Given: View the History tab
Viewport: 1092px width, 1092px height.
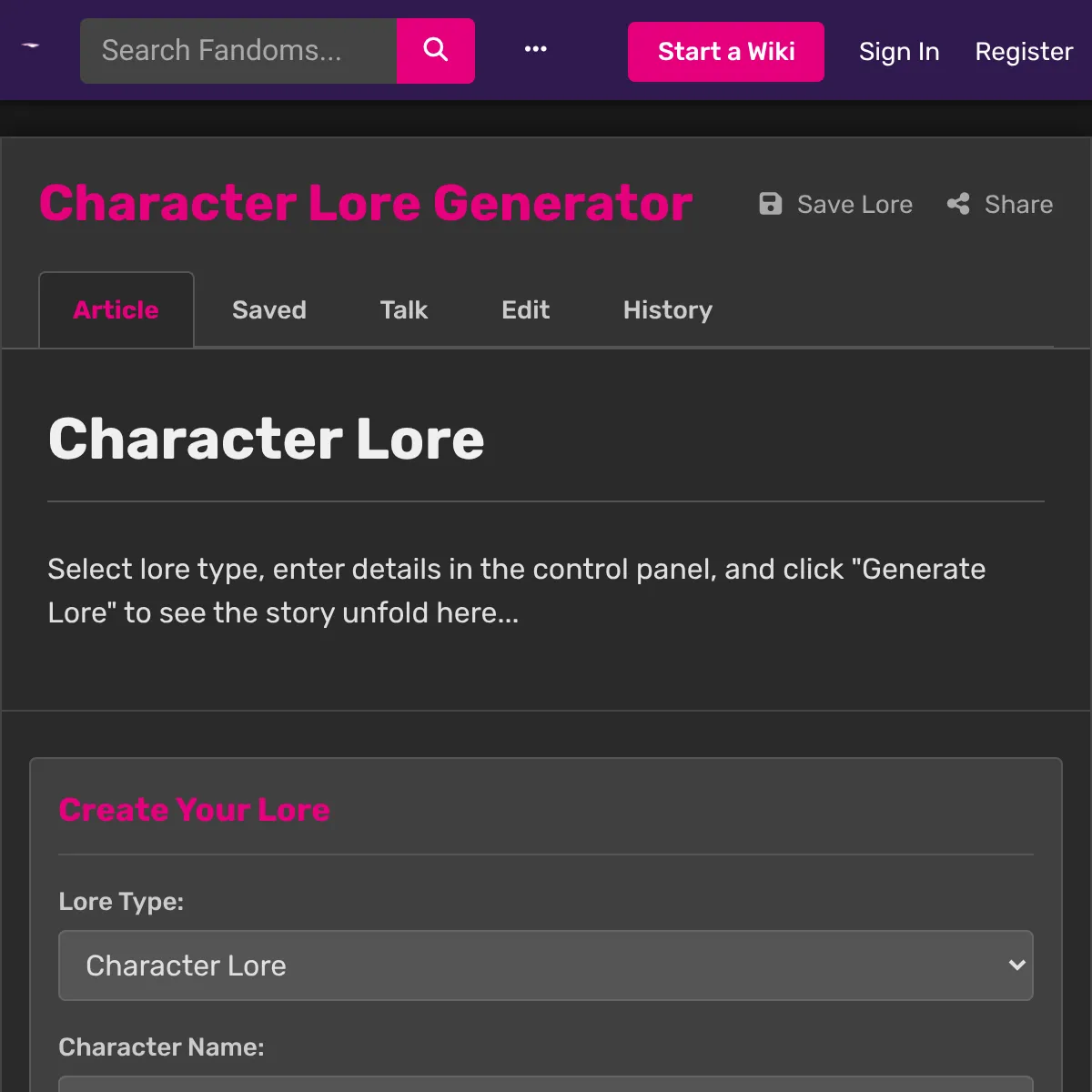Looking at the screenshot, I should point(667,310).
